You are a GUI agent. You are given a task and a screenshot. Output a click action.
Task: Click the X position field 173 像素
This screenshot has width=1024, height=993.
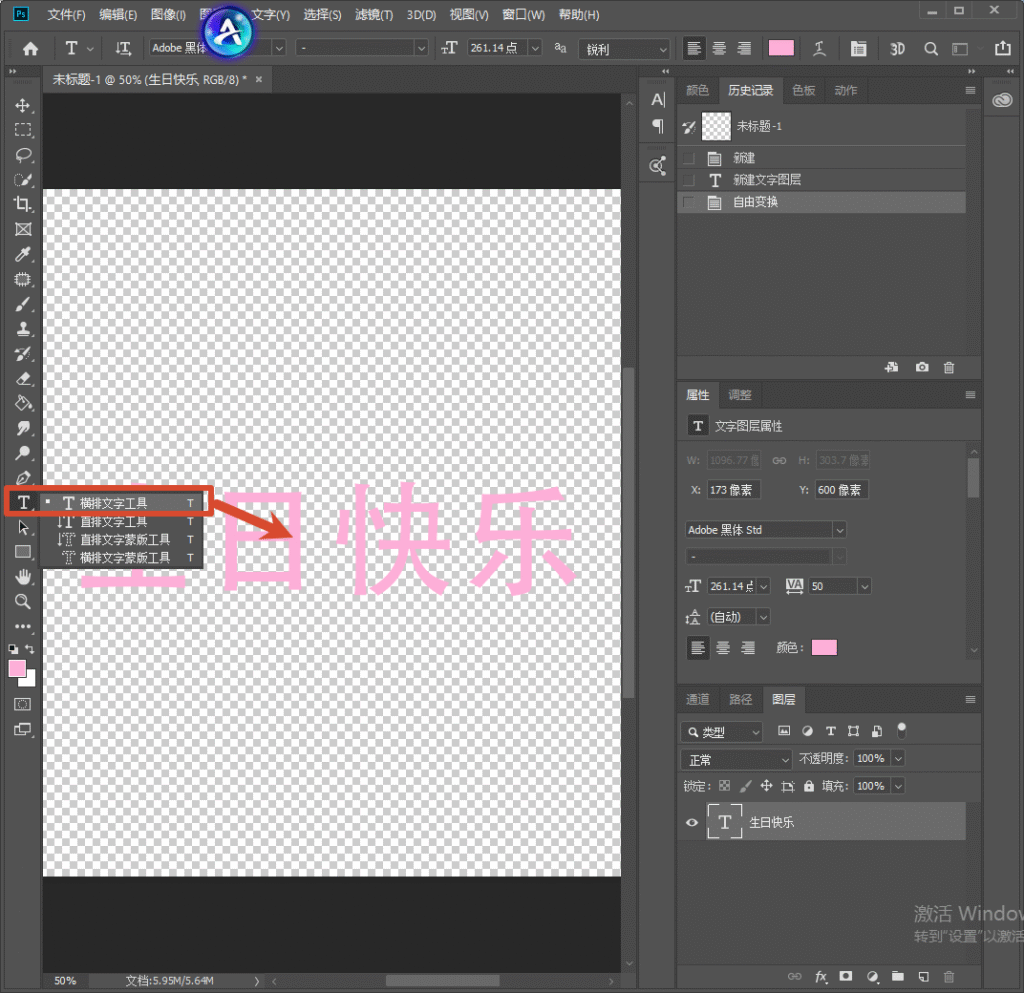(x=734, y=490)
